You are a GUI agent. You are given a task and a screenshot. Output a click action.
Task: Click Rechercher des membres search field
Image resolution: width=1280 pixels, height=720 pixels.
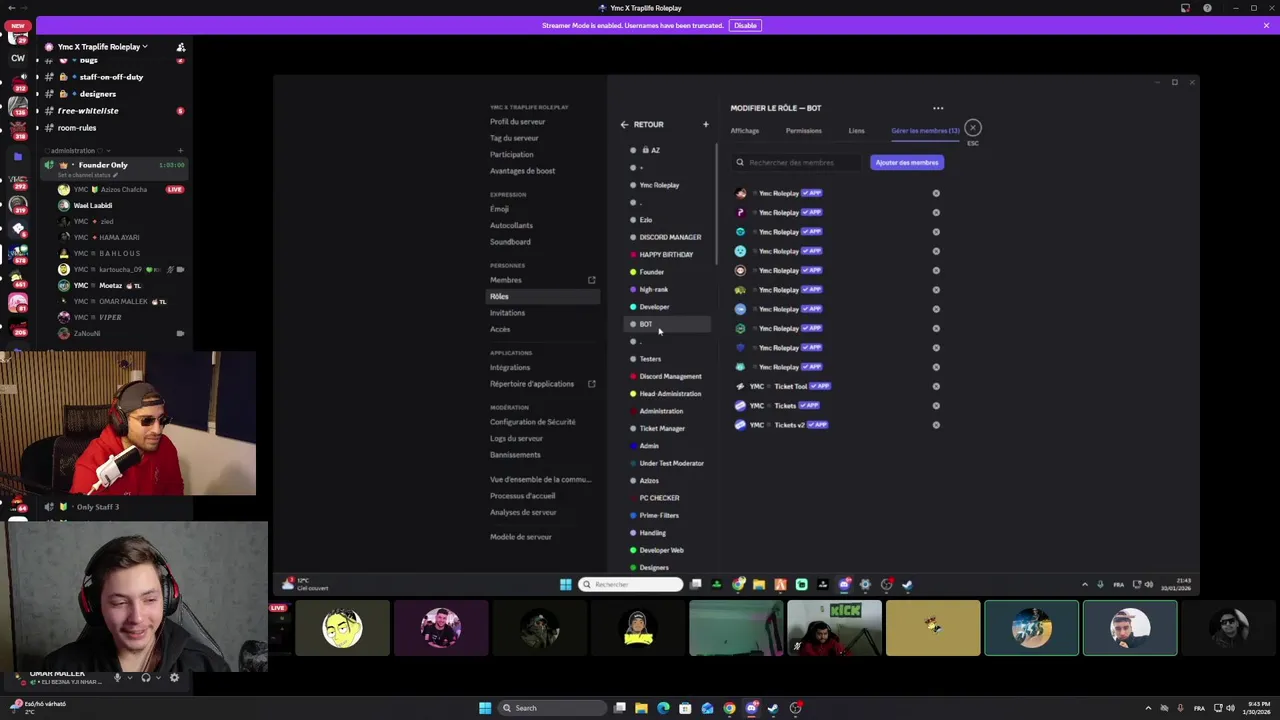tap(798, 162)
